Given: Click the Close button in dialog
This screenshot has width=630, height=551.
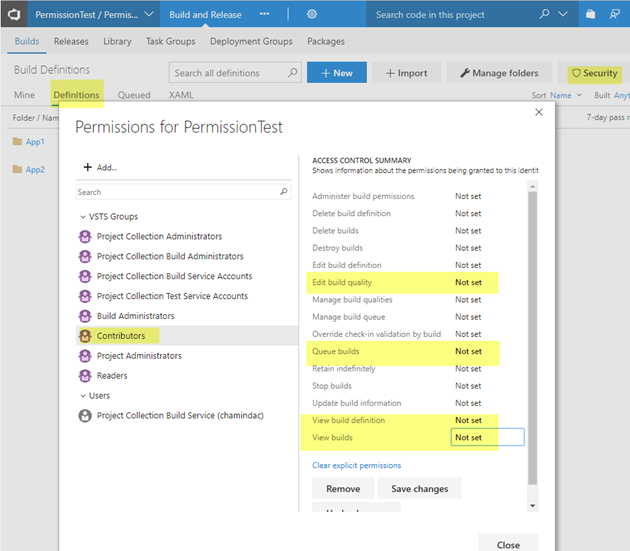Looking at the screenshot, I should click(508, 544).
